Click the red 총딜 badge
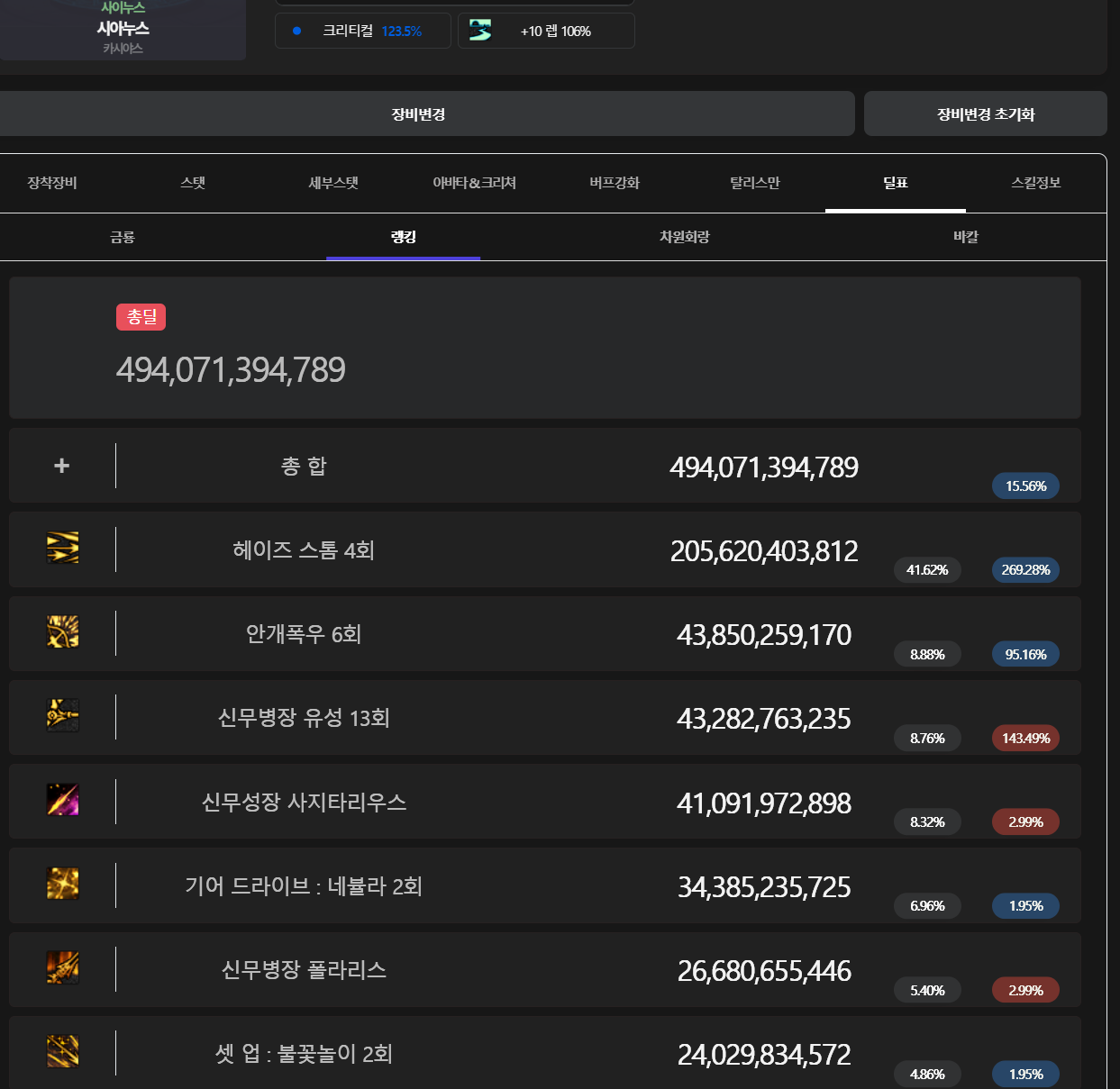This screenshot has width=1120, height=1089. click(x=141, y=317)
